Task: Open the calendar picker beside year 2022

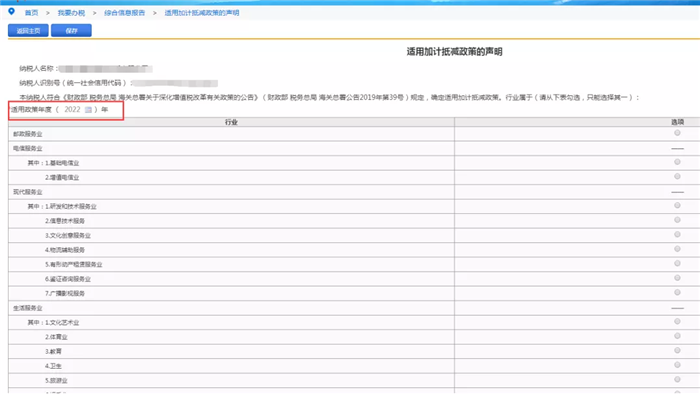Action: coord(88,110)
